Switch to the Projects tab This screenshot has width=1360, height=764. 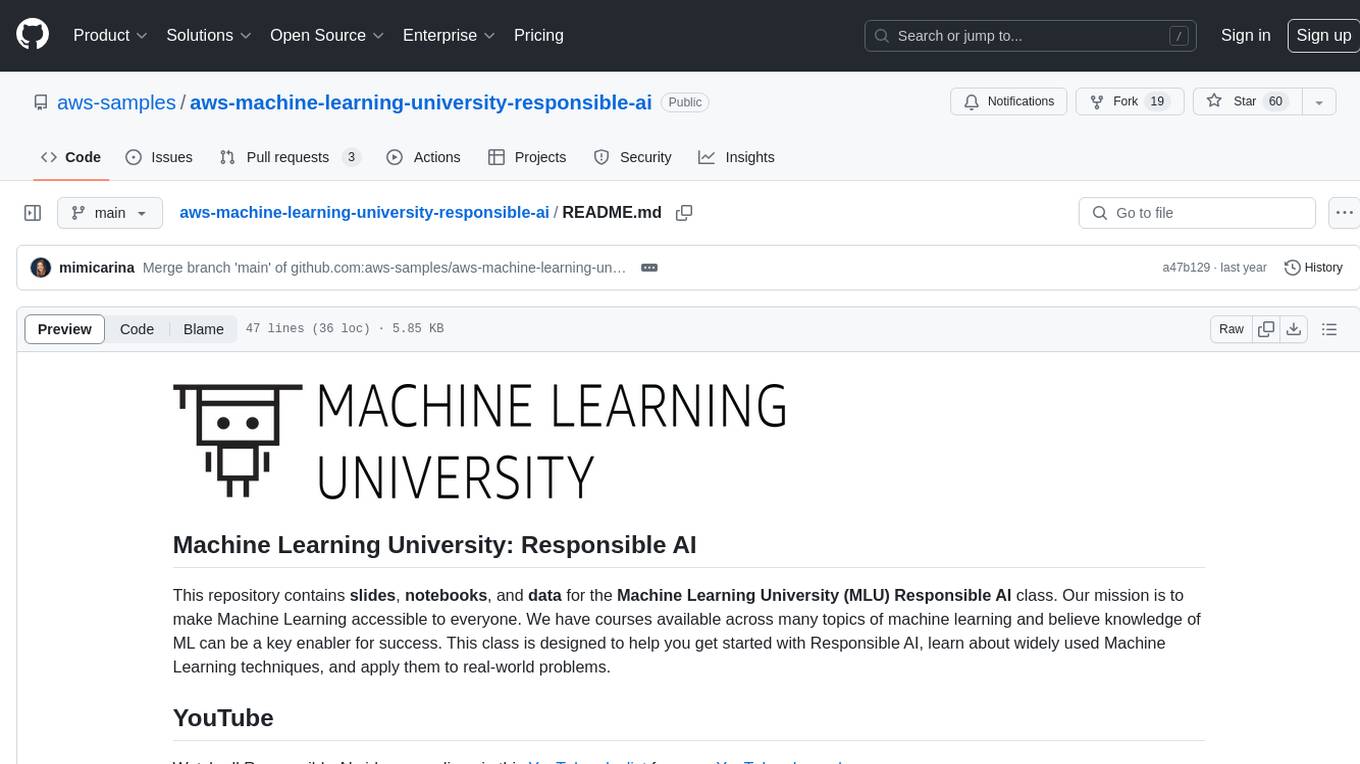click(527, 157)
